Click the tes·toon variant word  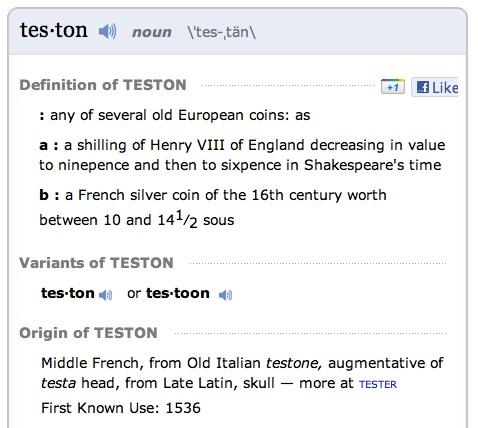178,293
